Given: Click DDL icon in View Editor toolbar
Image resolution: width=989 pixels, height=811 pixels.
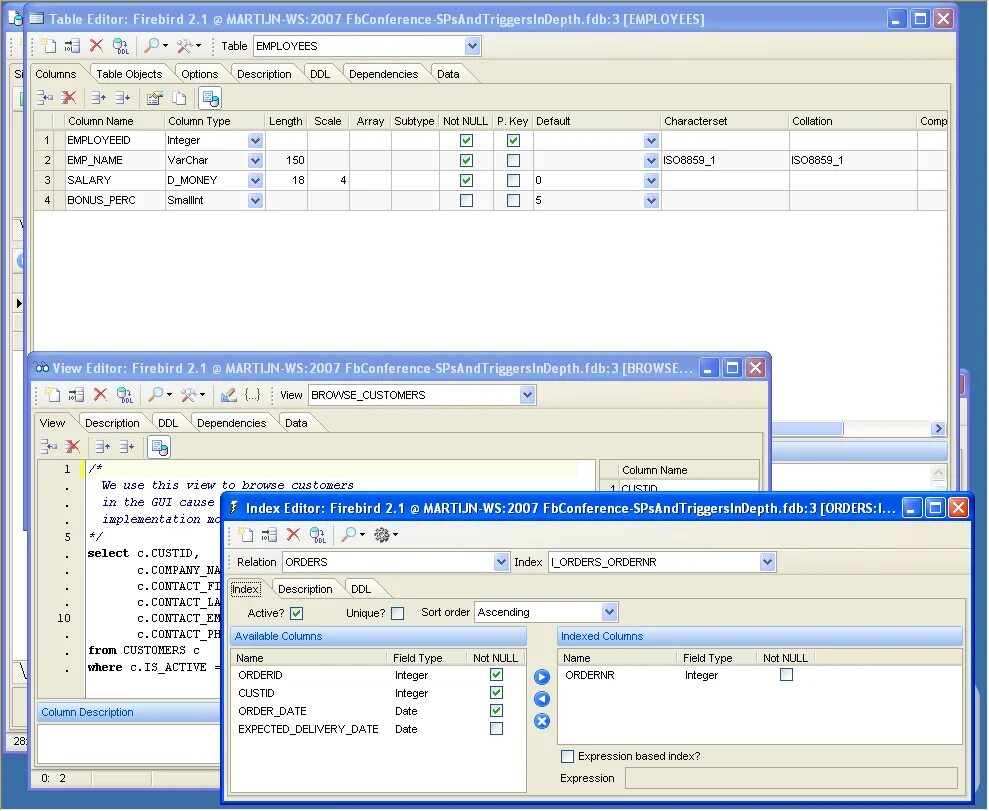Looking at the screenshot, I should 125,395.
